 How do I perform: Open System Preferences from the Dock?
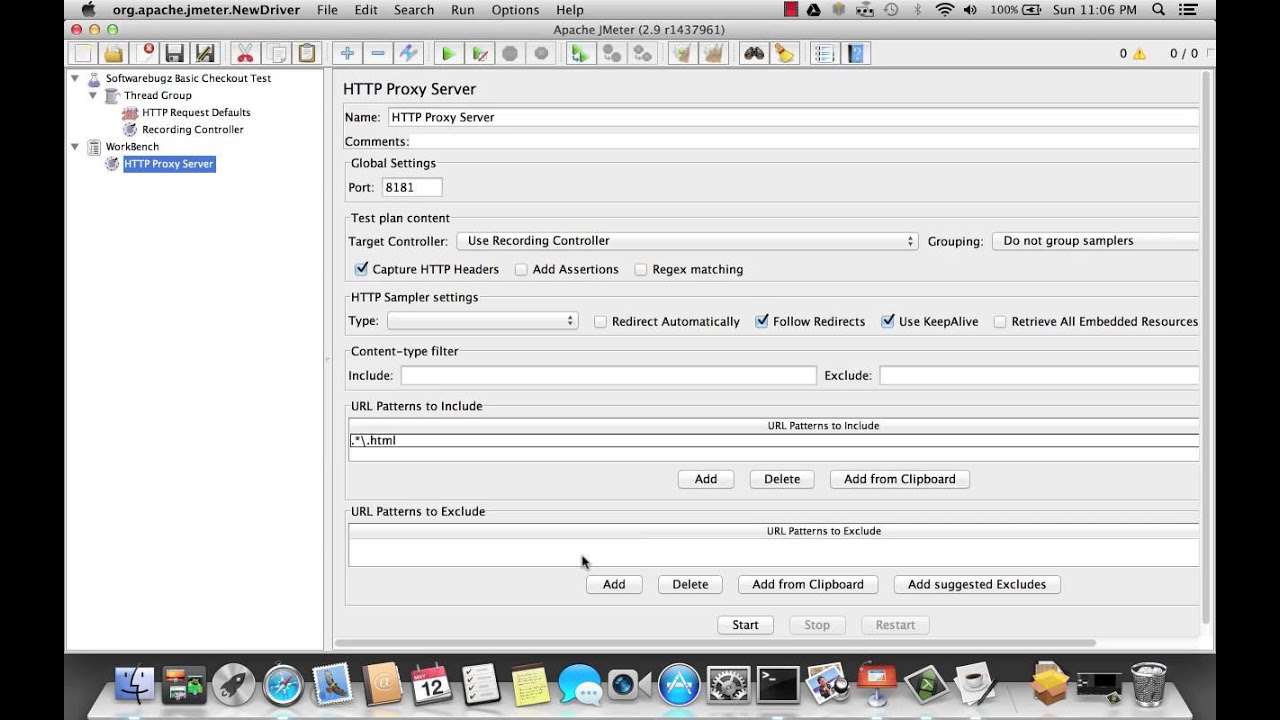tap(728, 685)
